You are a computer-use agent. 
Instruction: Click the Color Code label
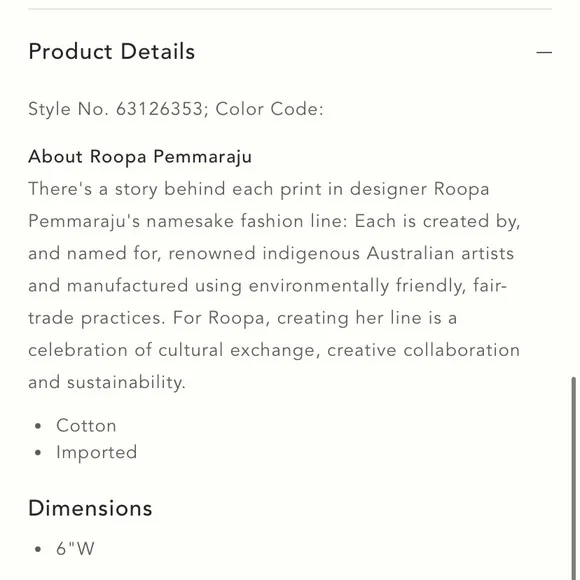click(x=269, y=109)
